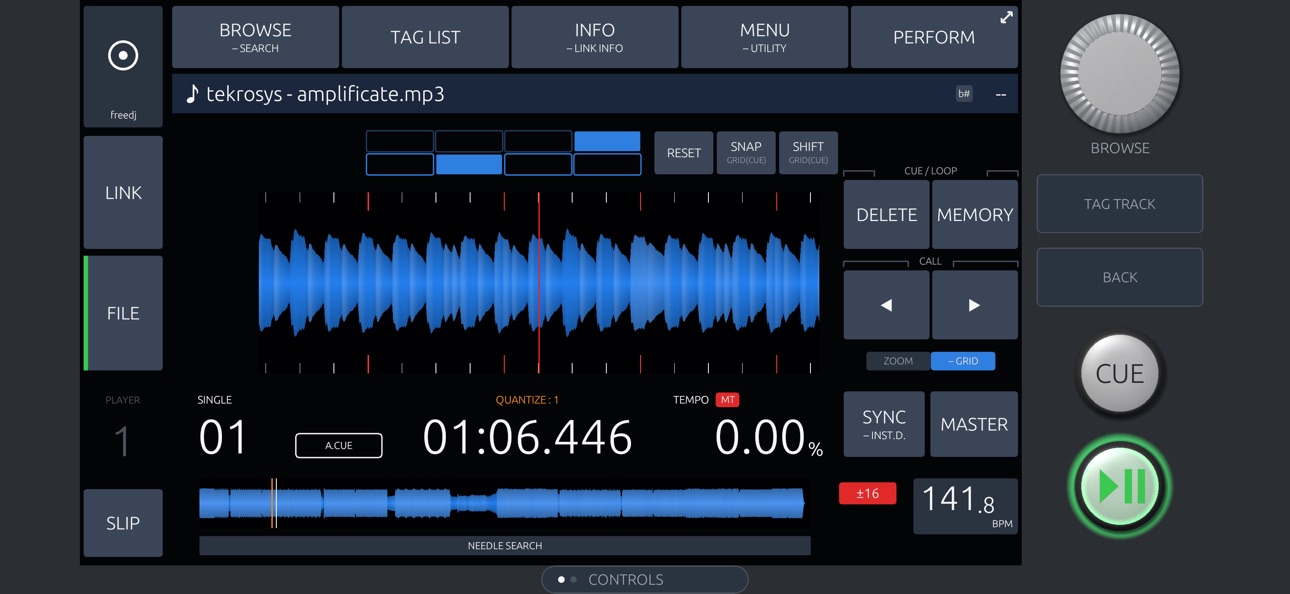The image size is (1290, 594).
Task: Select the LINK source button
Action: (x=123, y=192)
